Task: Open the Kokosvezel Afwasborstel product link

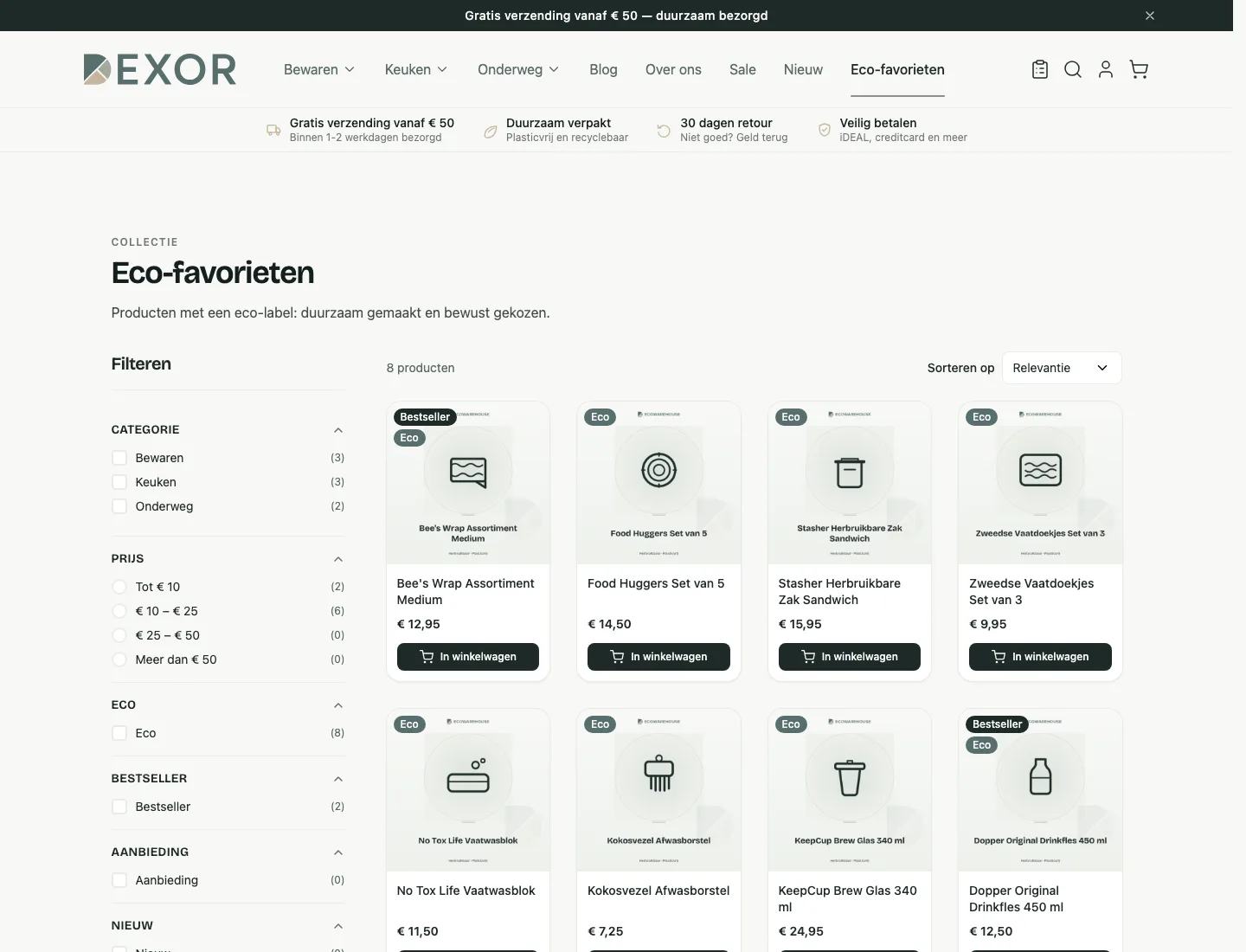Action: point(658,891)
